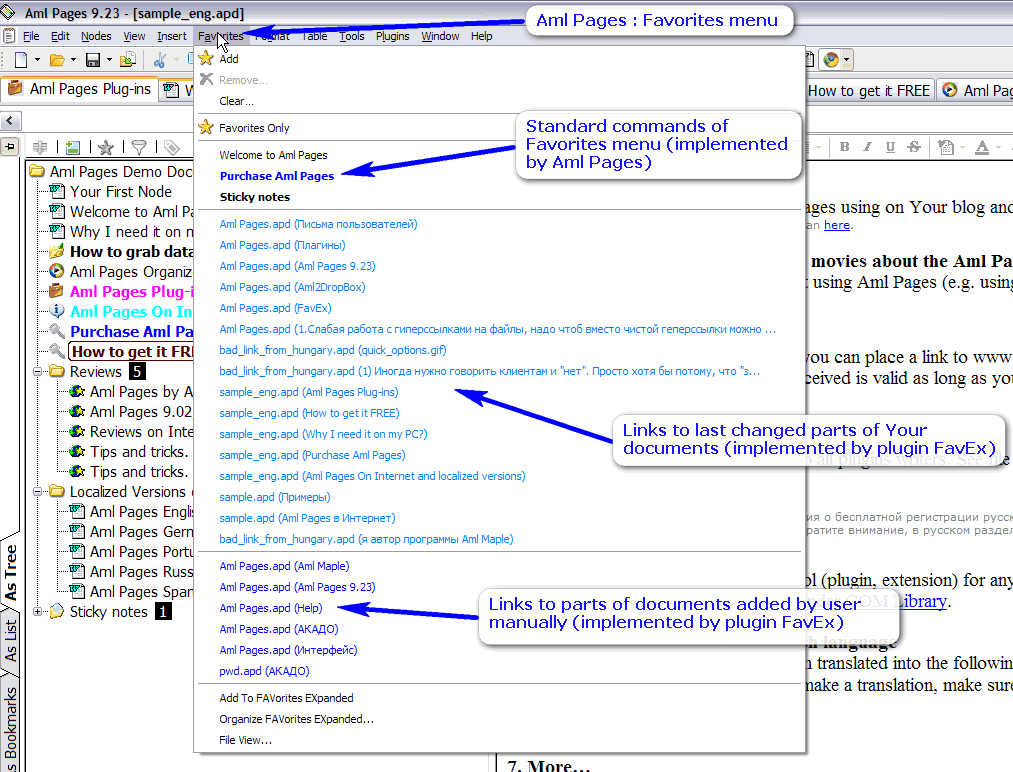The height and width of the screenshot is (772, 1013).
Task: Click the Reviews folder icon in tree
Action: coord(57,371)
